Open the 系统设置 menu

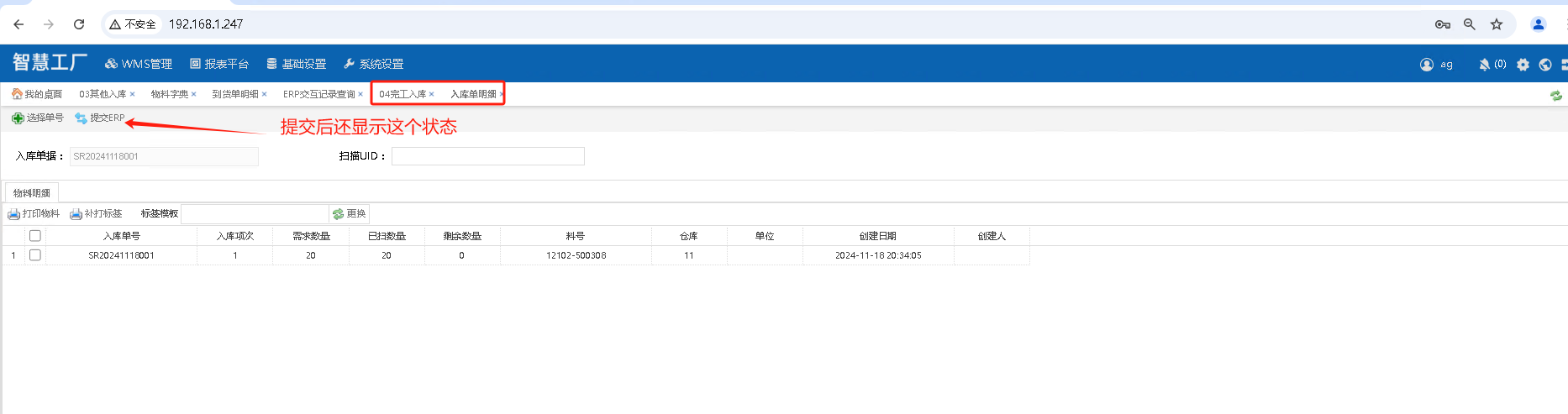374,64
